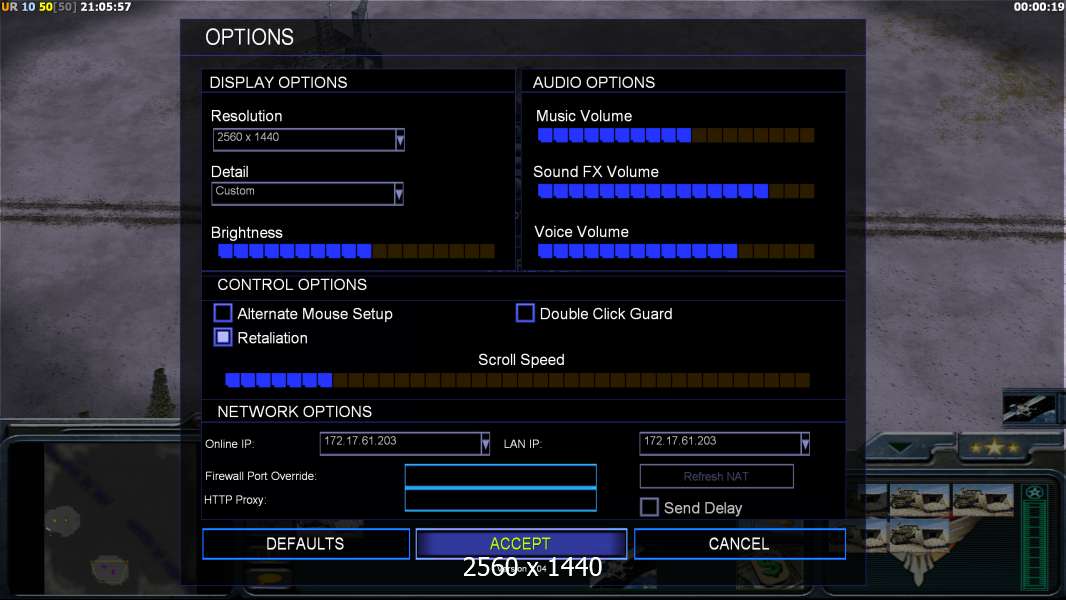This screenshot has height=600, width=1066.
Task: Expand the LAN IP dropdown arrow
Action: tap(805, 444)
